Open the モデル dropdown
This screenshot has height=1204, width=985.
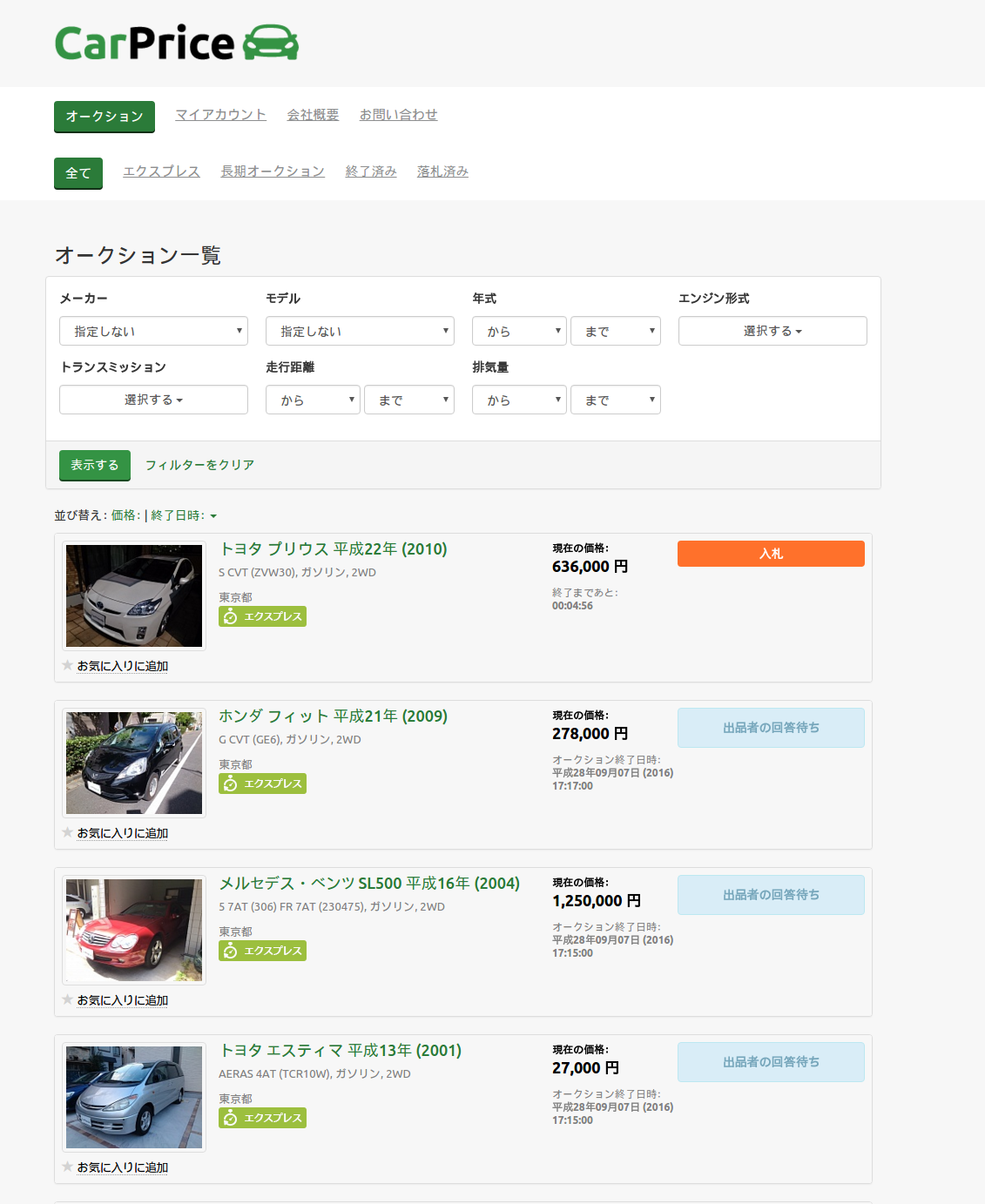[x=360, y=331]
